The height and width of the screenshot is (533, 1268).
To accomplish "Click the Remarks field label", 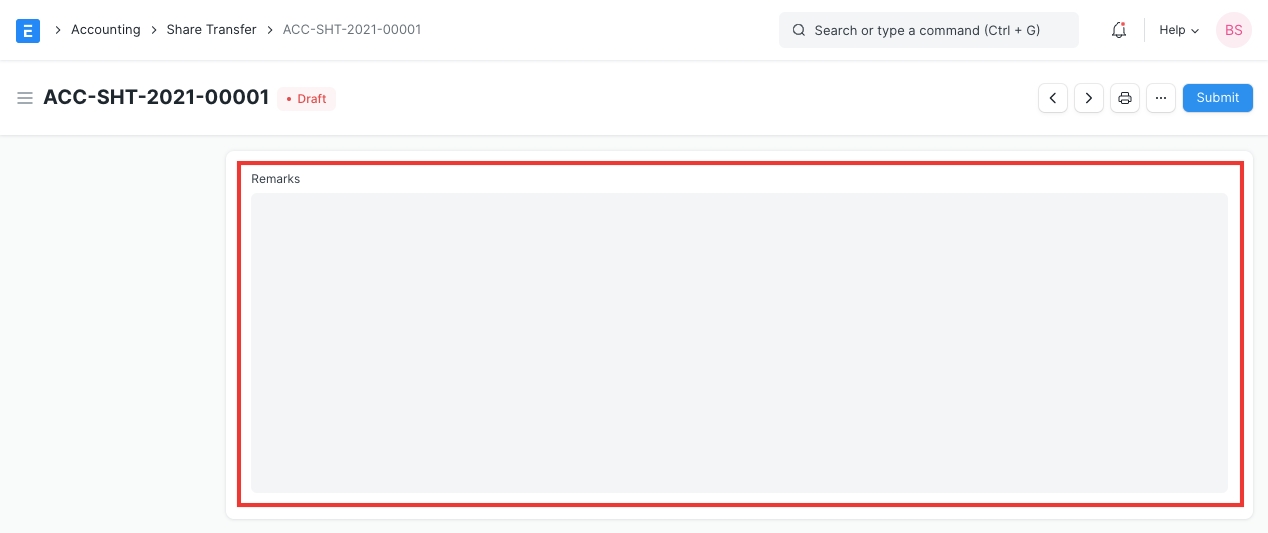I will click(x=275, y=179).
